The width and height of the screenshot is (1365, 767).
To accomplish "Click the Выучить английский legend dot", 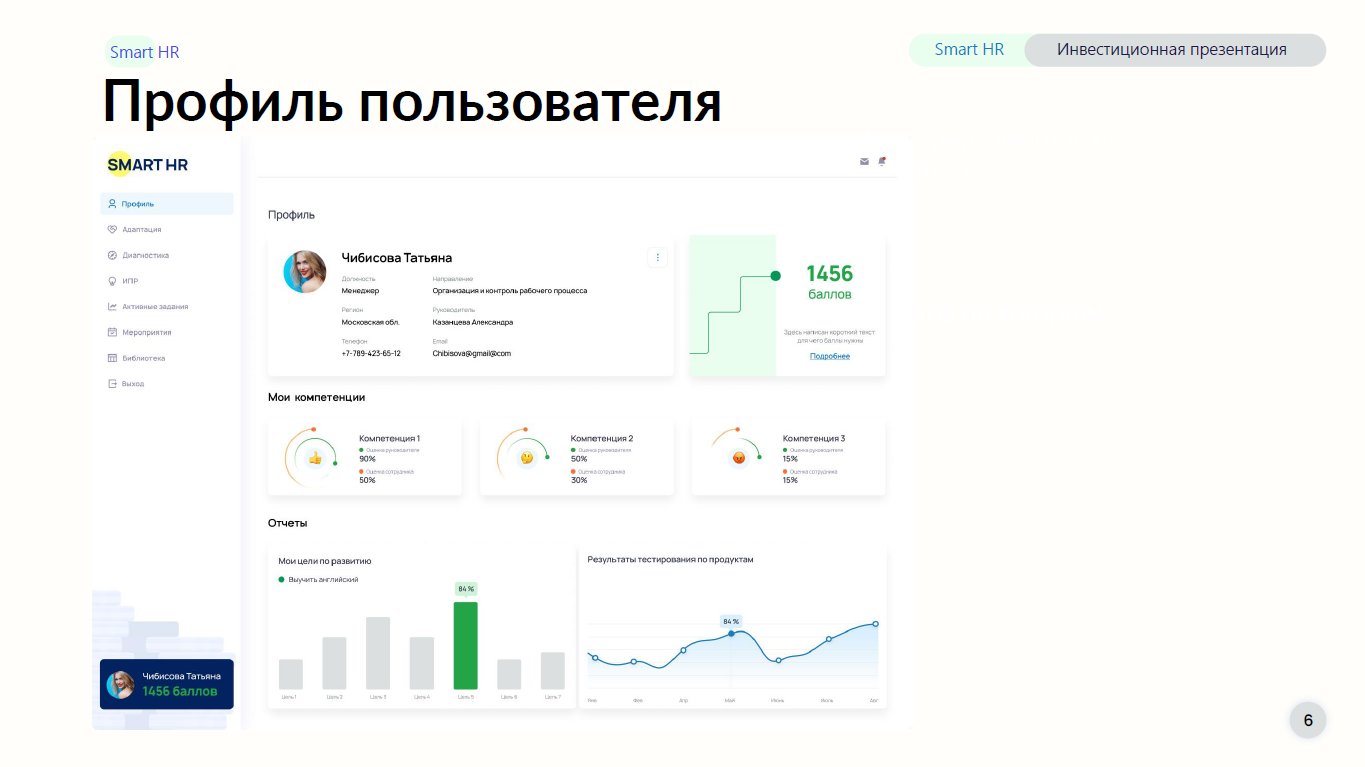I will (282, 580).
